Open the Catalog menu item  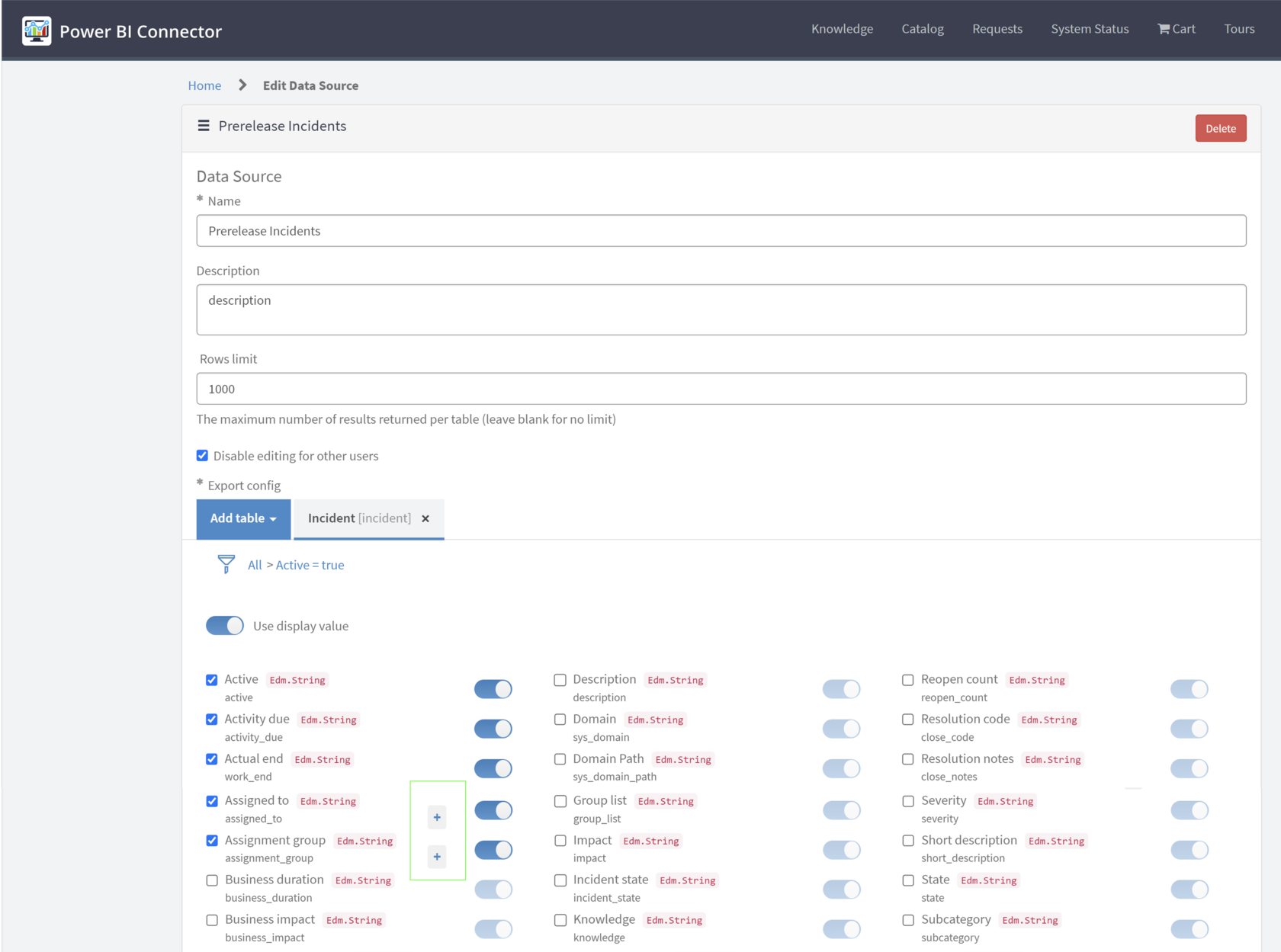tap(923, 29)
